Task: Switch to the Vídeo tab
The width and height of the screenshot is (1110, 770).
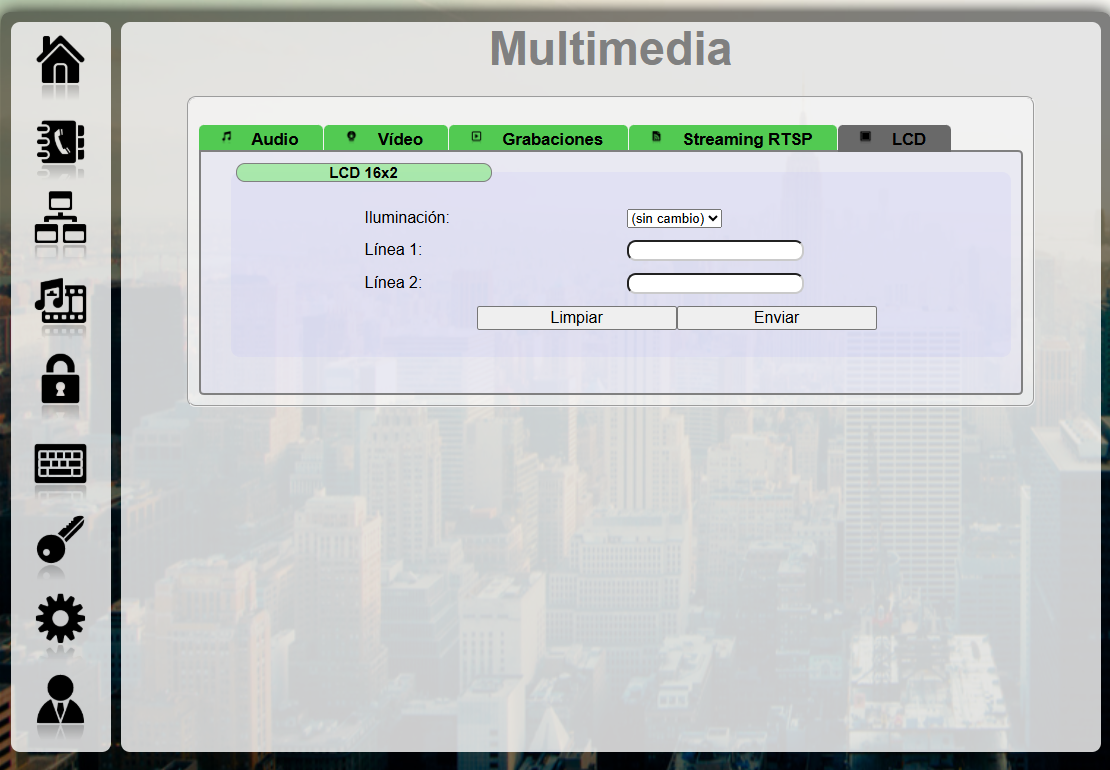Action: 386,139
